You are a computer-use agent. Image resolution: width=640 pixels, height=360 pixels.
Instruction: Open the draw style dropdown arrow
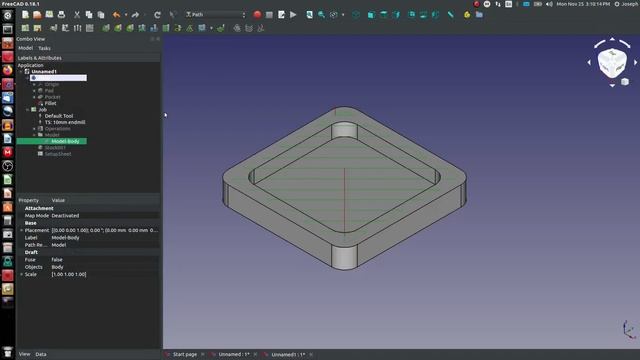[x=343, y=15]
